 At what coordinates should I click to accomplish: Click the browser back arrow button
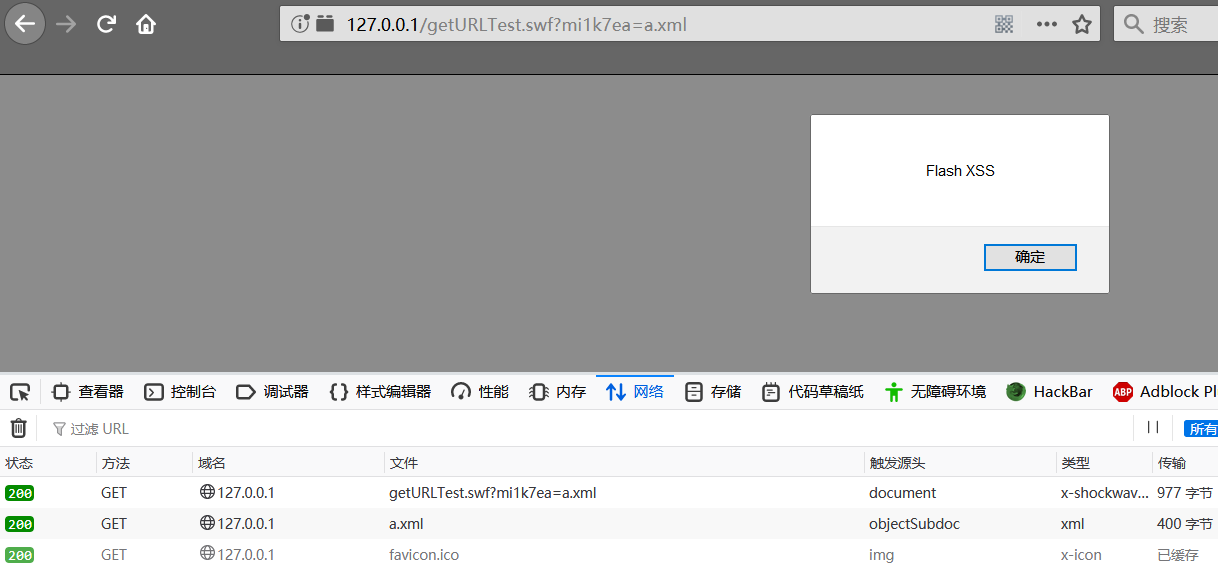(25, 24)
